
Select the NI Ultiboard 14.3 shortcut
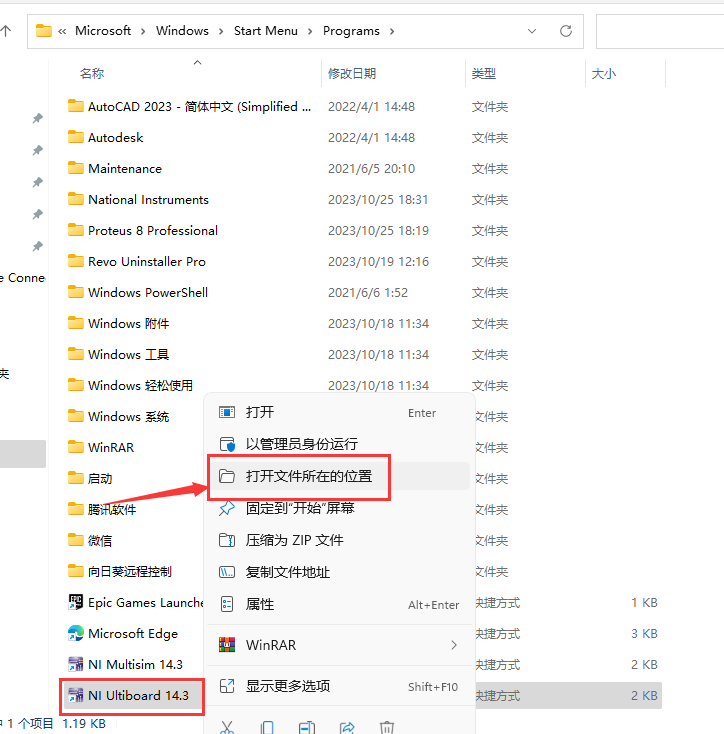point(128,695)
